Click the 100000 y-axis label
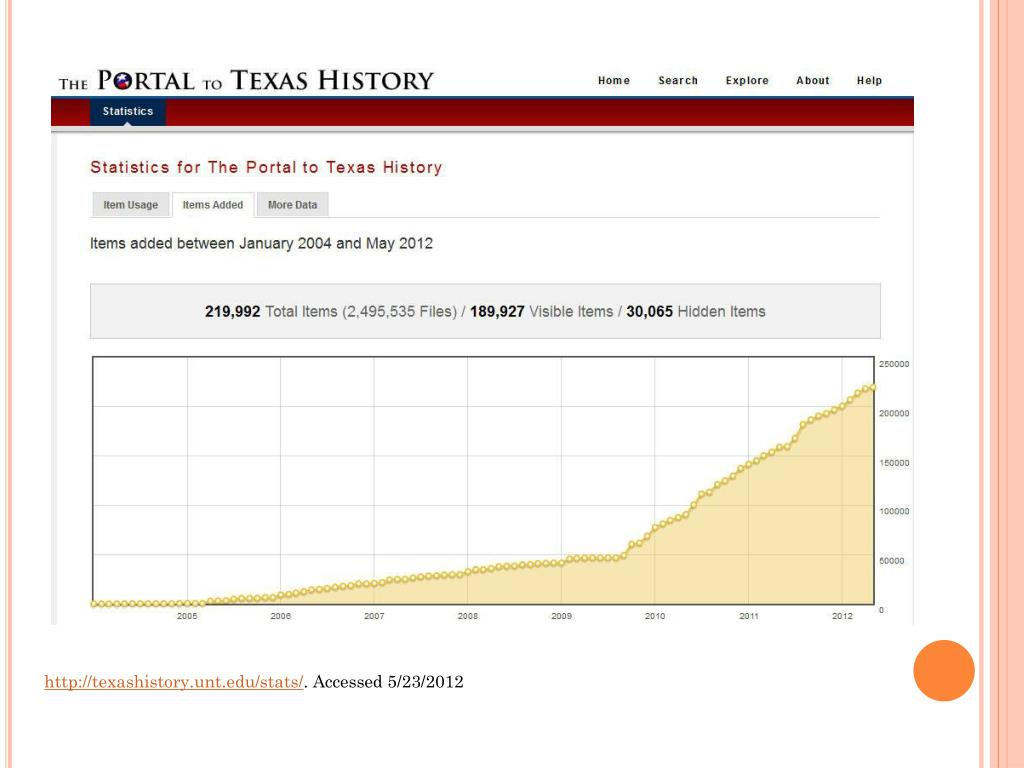 (x=894, y=511)
